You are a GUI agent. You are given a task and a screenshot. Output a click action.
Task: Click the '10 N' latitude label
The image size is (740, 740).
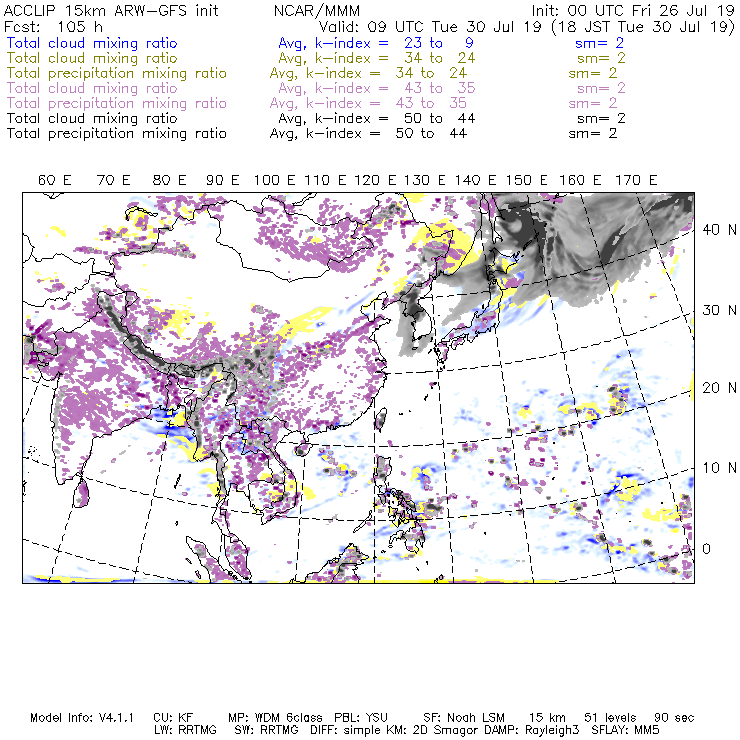(719, 468)
